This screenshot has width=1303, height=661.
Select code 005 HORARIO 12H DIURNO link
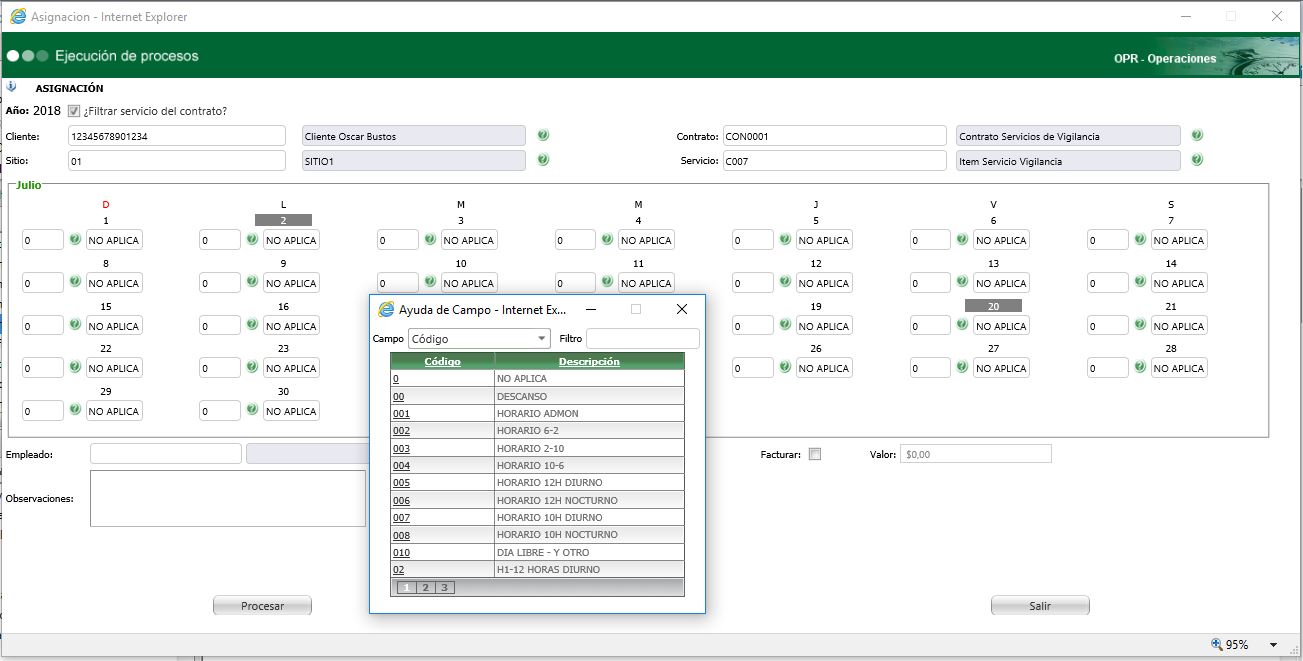point(401,483)
